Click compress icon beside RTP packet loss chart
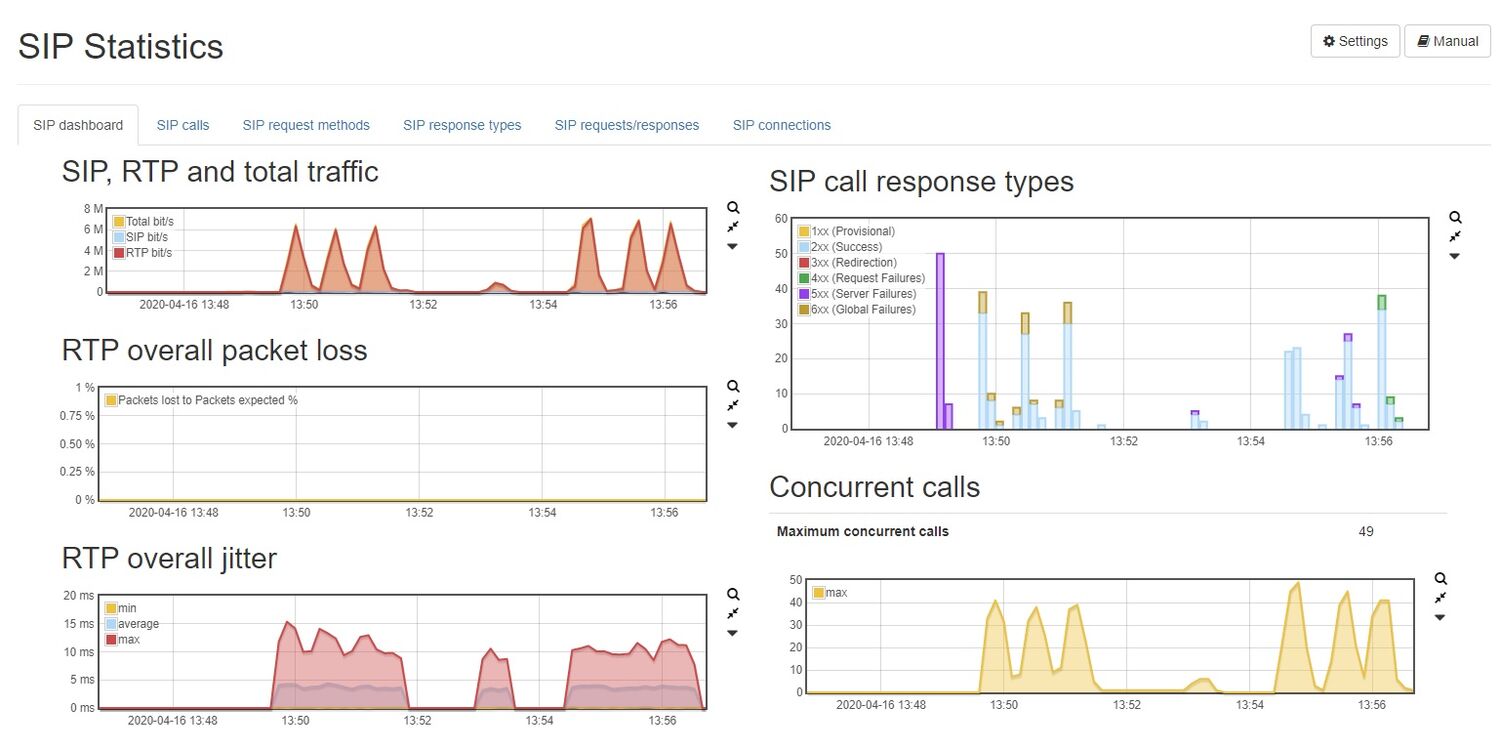Viewport: 1500px width, 749px height. click(x=733, y=405)
